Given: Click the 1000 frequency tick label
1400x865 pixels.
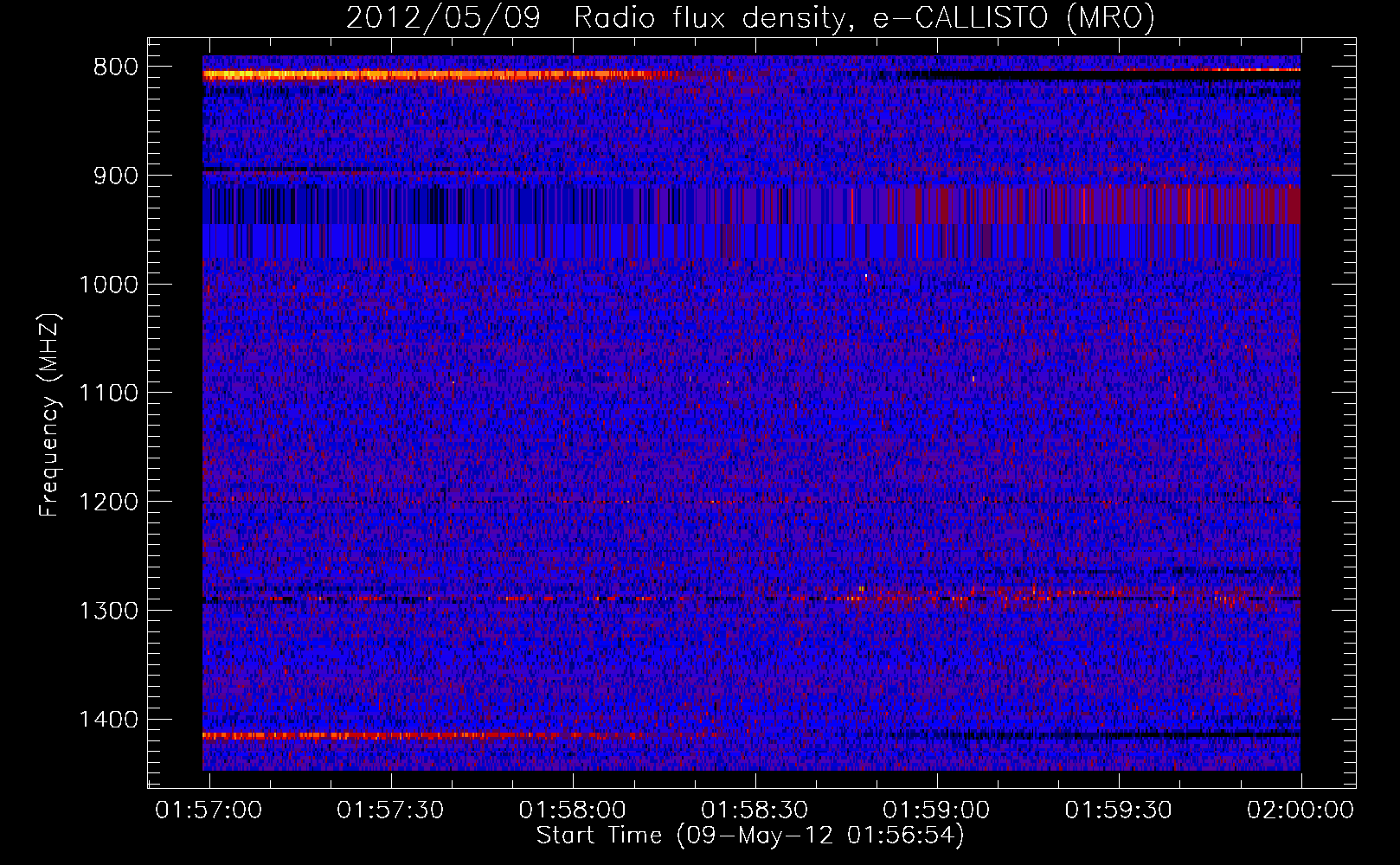Looking at the screenshot, I should pos(108,285).
